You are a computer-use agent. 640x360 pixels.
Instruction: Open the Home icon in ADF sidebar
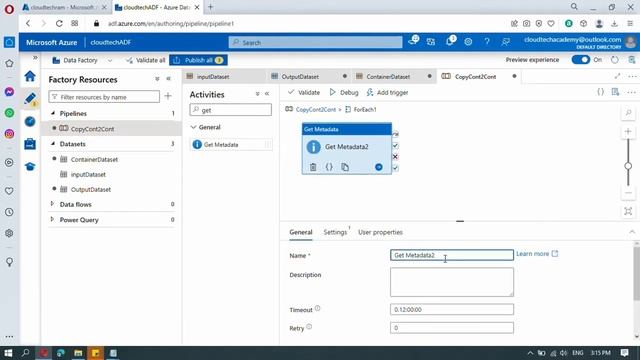(30, 76)
